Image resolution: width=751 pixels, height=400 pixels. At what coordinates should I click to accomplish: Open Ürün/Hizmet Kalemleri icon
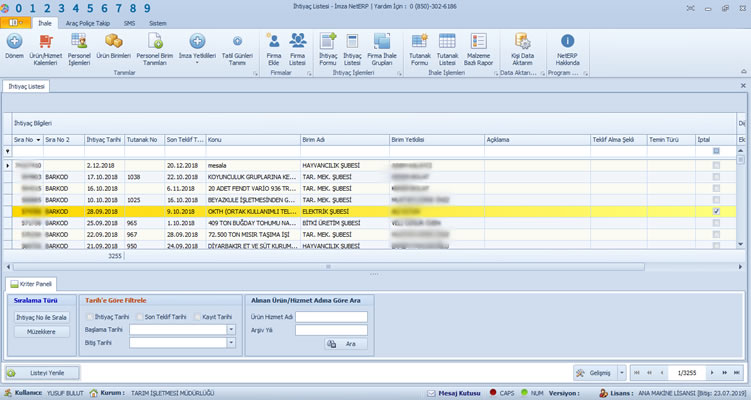(46, 42)
